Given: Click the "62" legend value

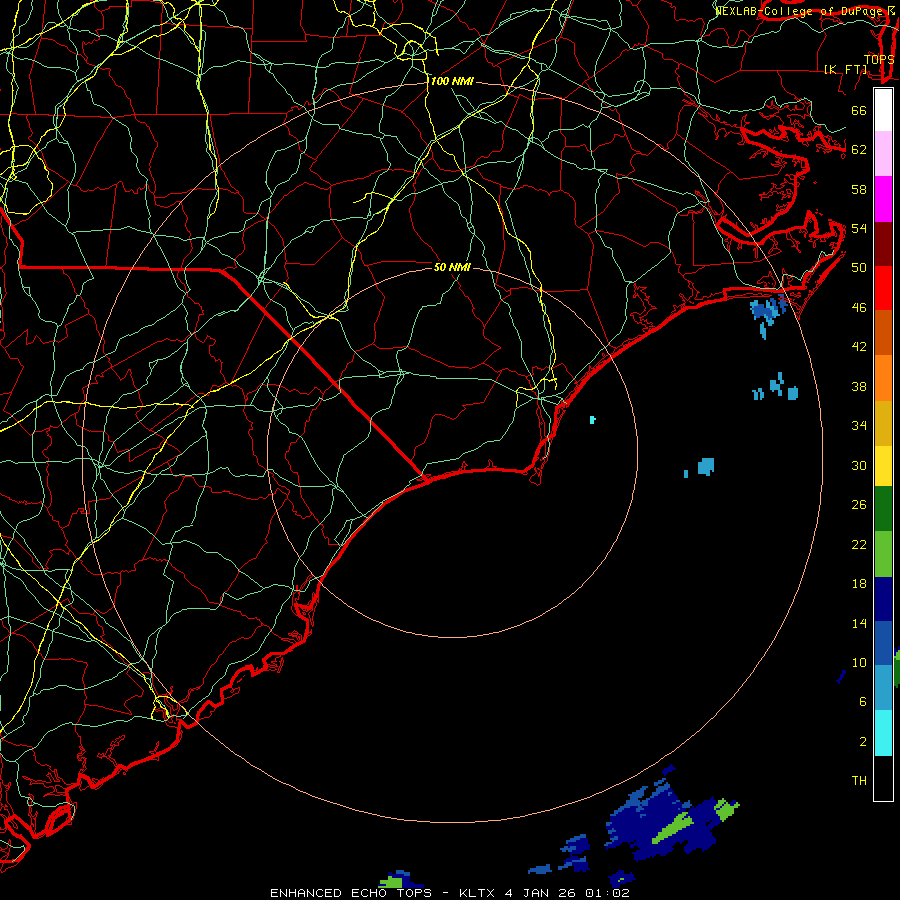Looking at the screenshot, I should (x=859, y=150).
